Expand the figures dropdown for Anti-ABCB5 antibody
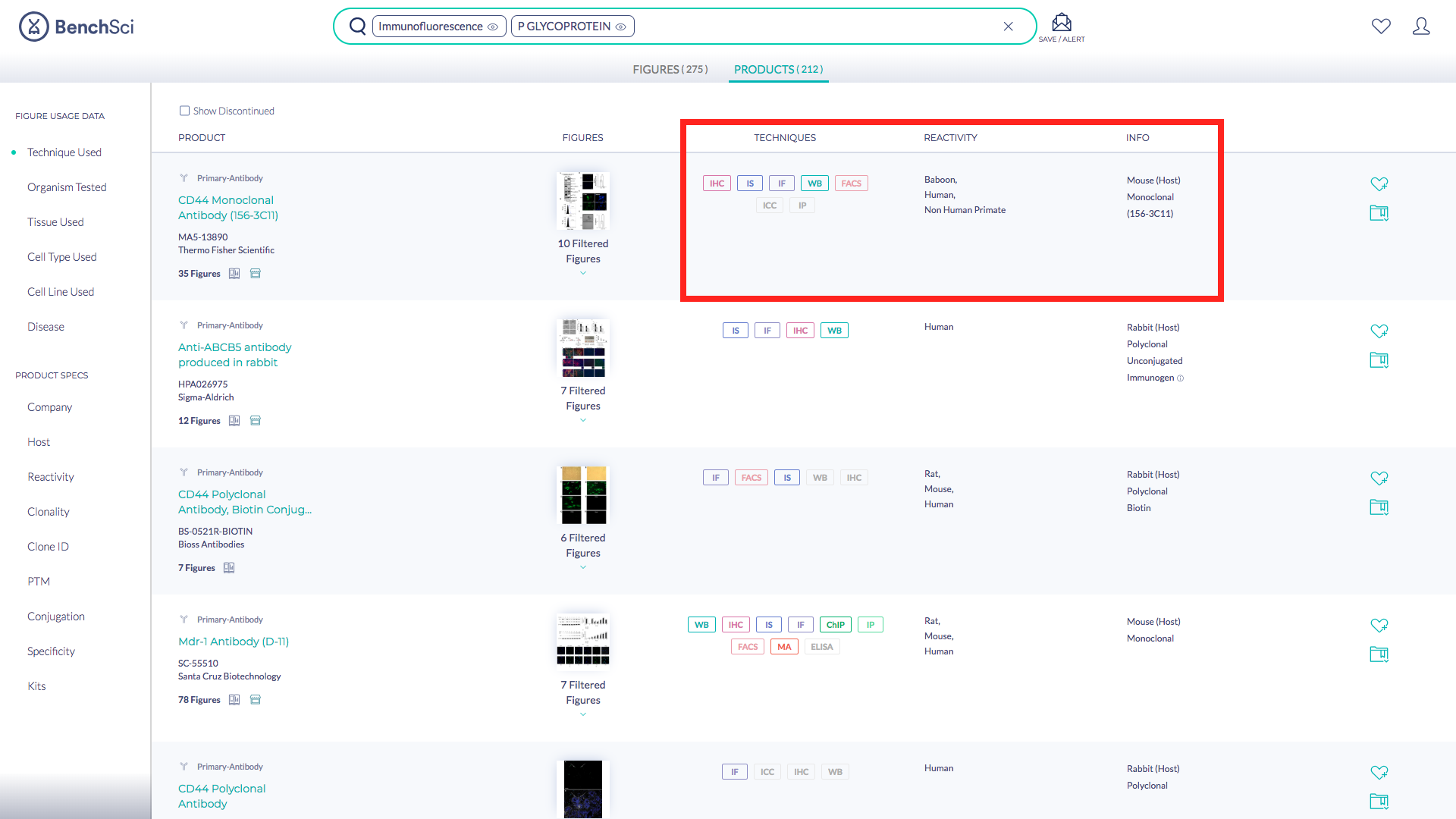Screen dimensions: 1456x819 [583, 420]
